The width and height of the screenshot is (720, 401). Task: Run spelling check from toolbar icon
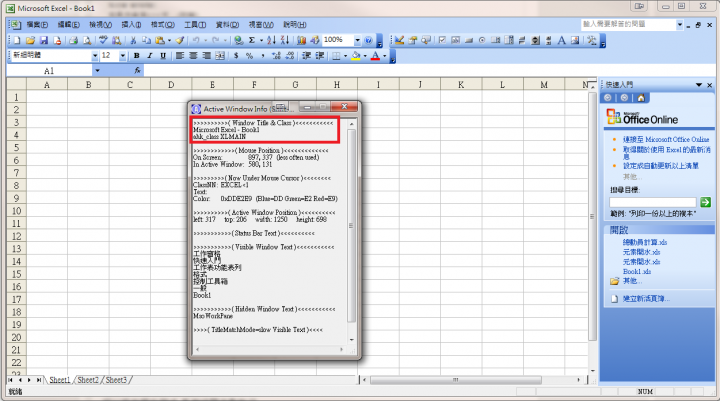coord(103,40)
